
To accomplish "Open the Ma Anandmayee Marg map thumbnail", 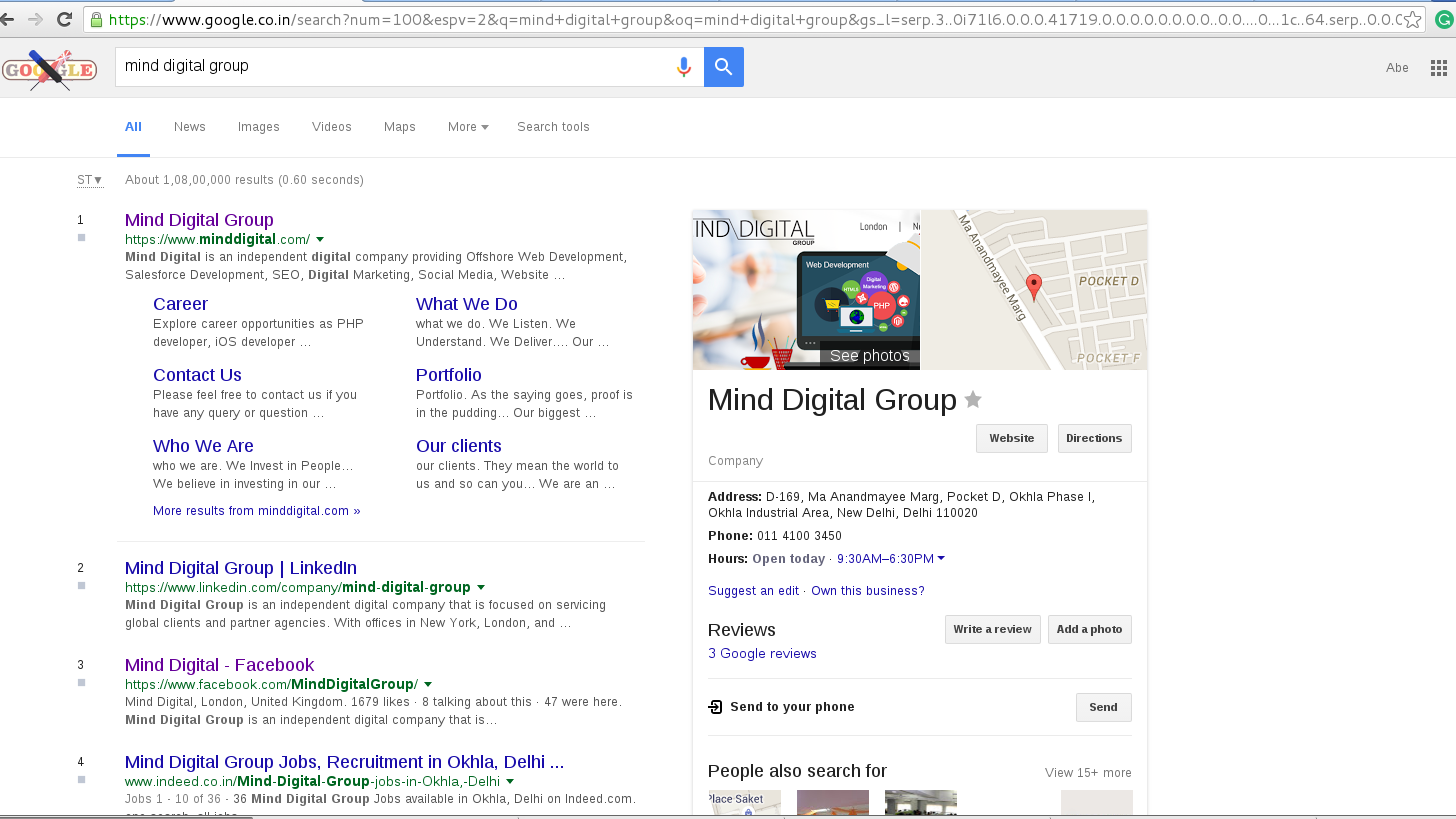I will 1034,290.
